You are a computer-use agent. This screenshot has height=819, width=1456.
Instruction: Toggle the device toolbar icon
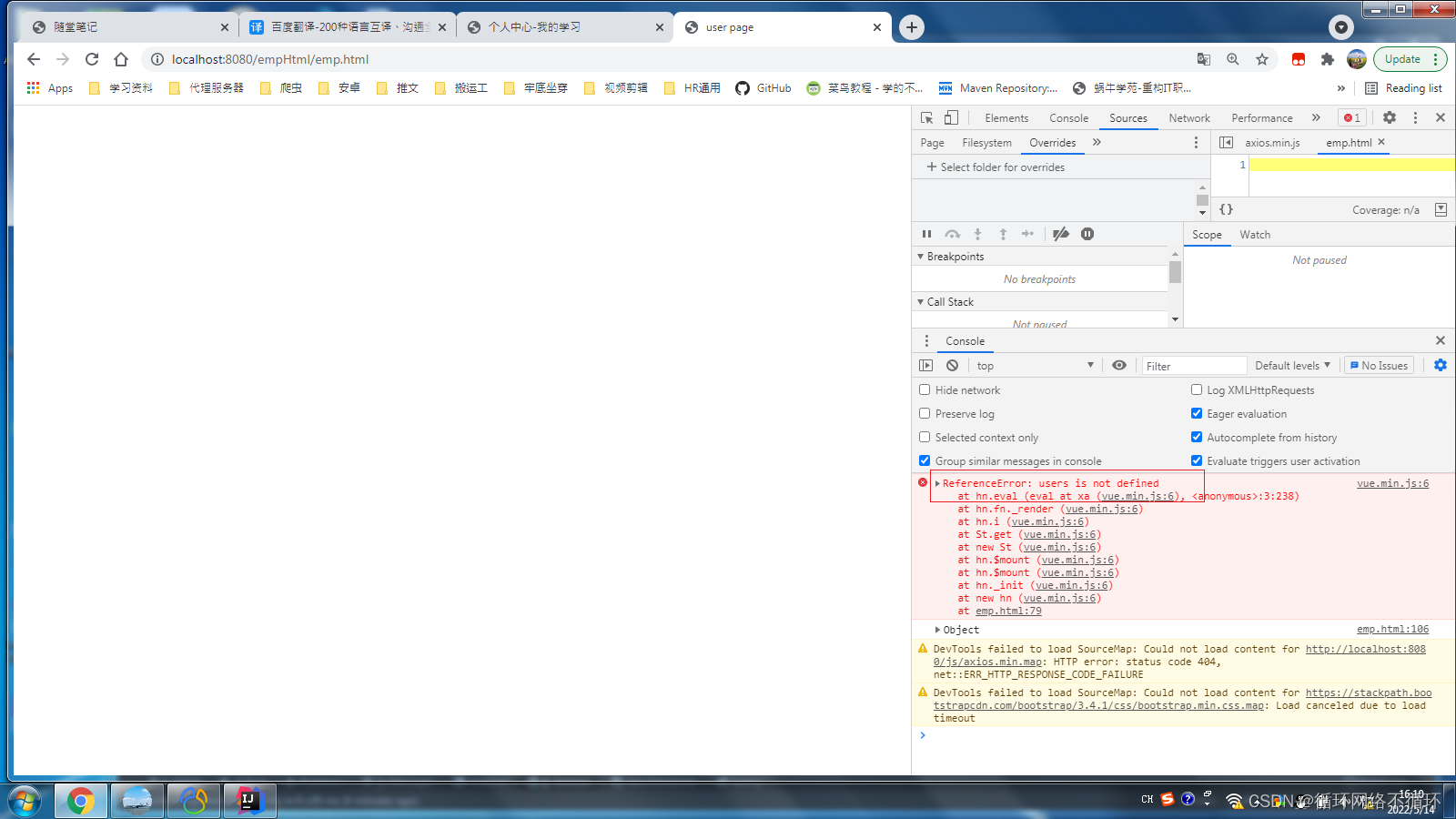click(x=950, y=117)
